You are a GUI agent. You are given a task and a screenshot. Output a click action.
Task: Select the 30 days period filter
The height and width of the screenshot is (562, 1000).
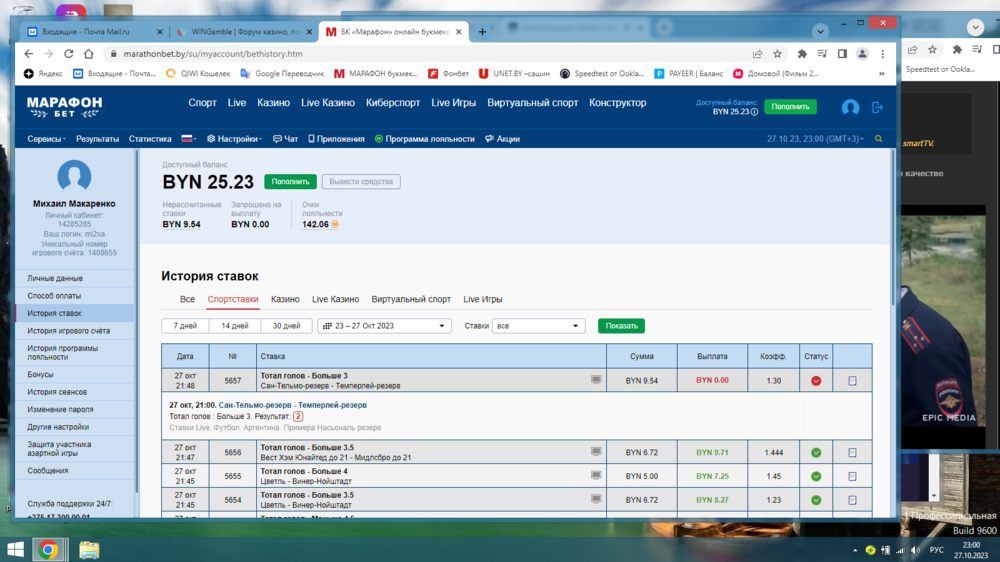(286, 326)
